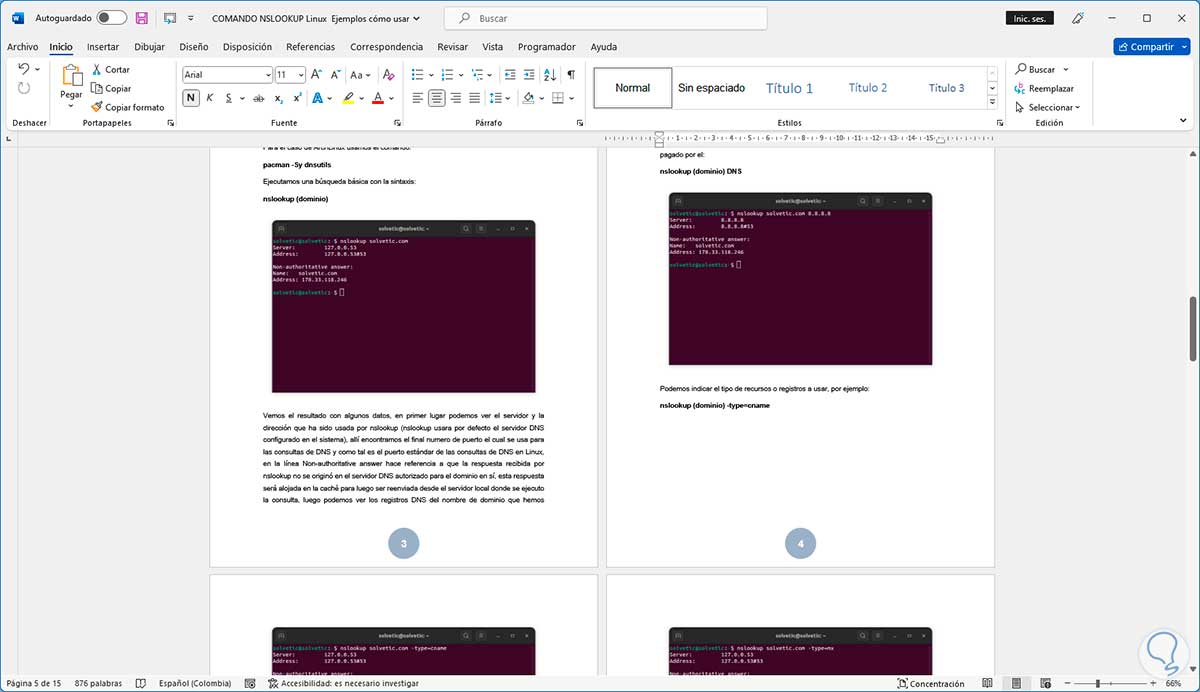Screen dimensions: 1200x692
Task: Toggle superscript x² formatting
Action: click(297, 98)
